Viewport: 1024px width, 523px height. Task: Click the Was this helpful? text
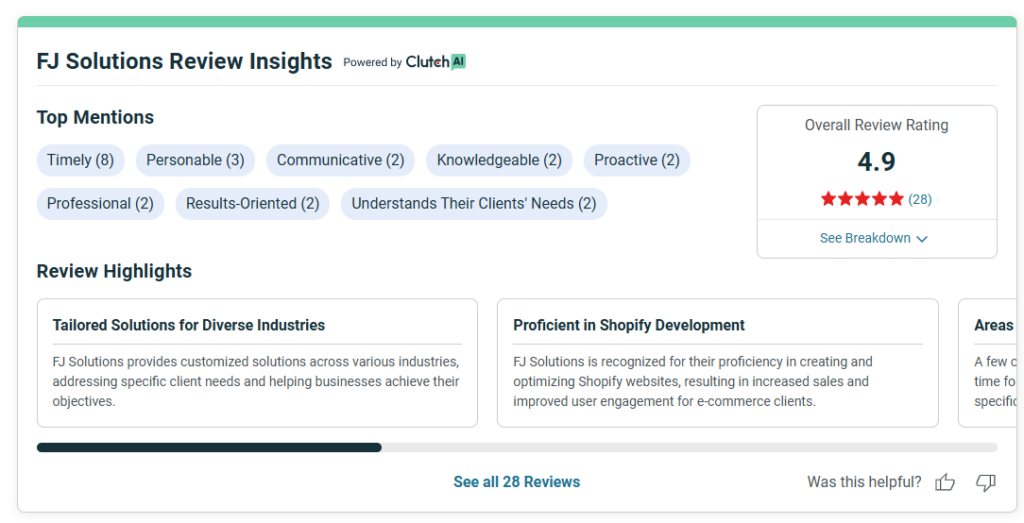864,482
